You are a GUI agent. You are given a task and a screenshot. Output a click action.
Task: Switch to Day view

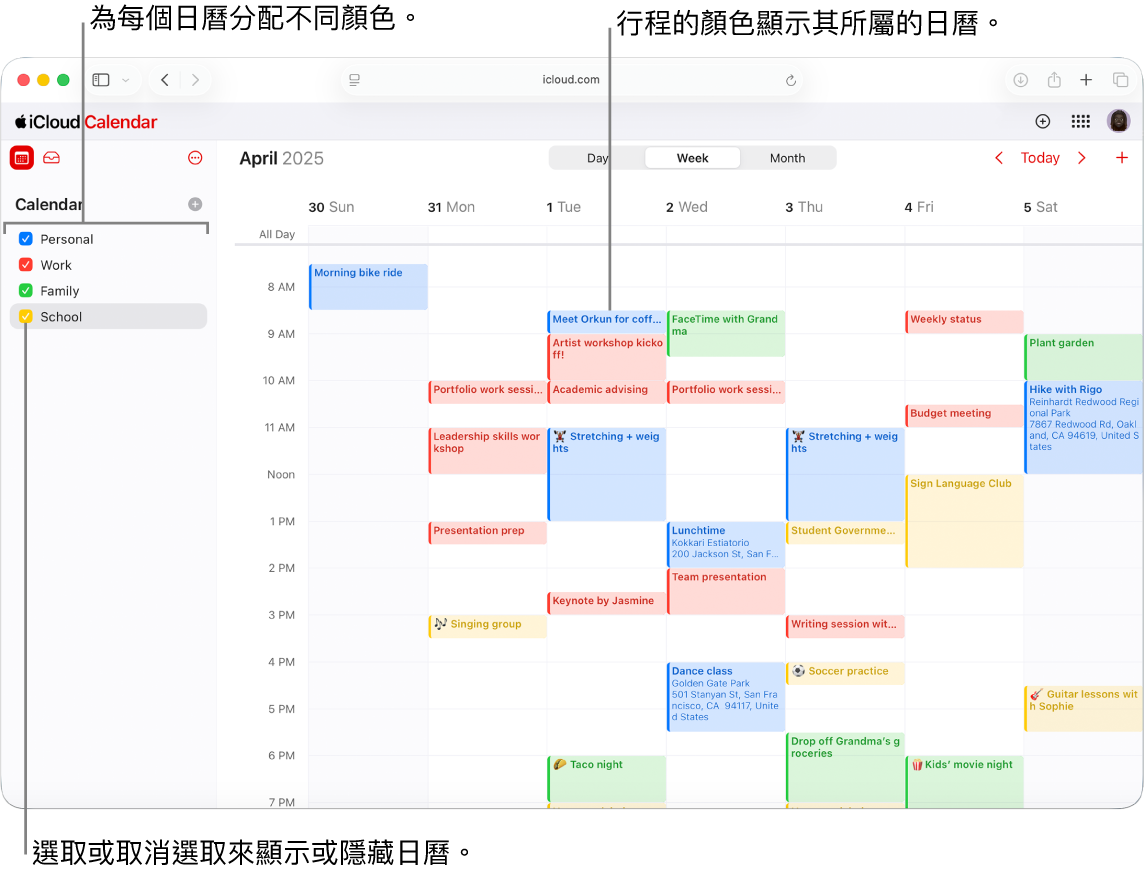[598, 157]
